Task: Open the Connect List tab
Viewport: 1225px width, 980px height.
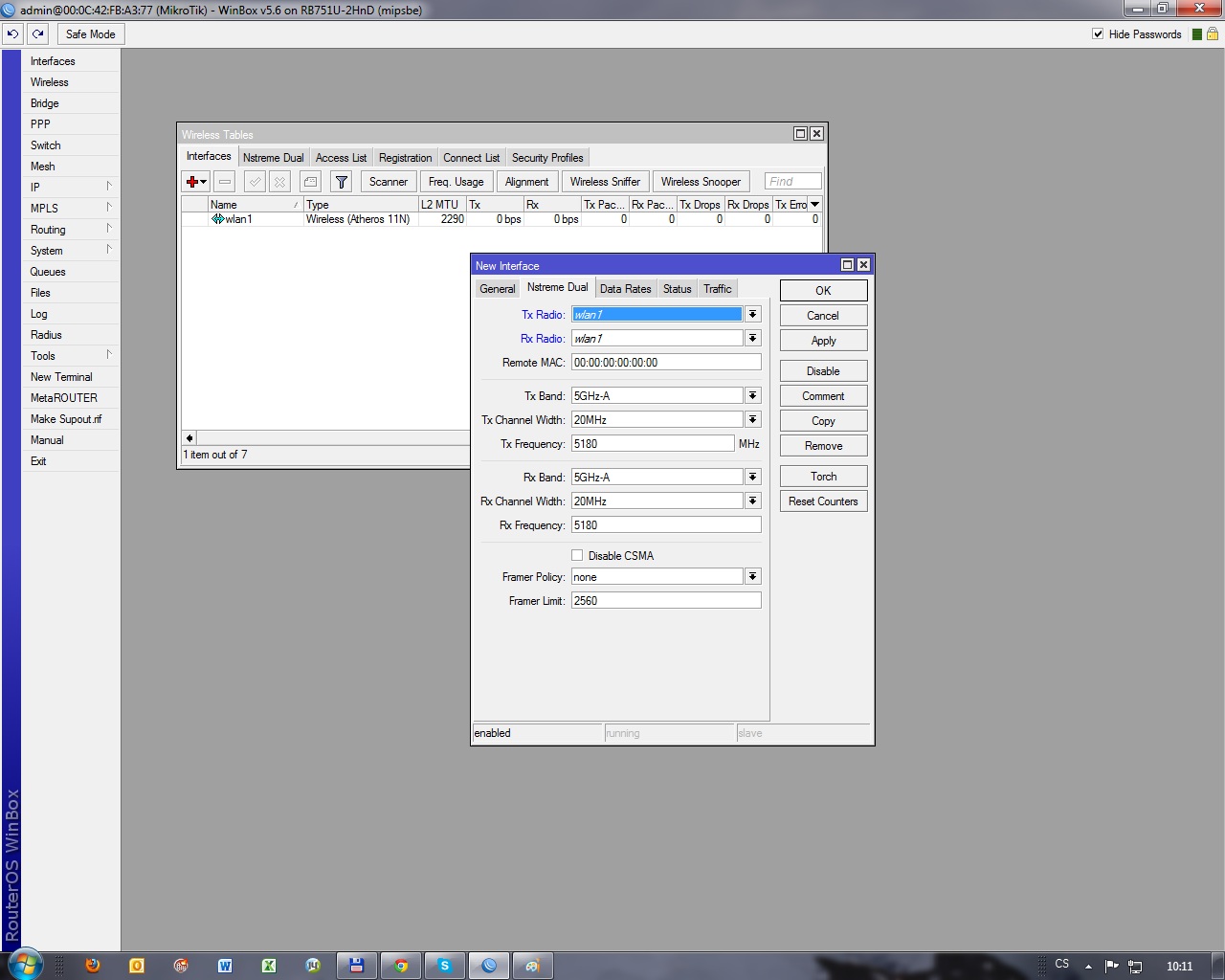Action: point(471,158)
